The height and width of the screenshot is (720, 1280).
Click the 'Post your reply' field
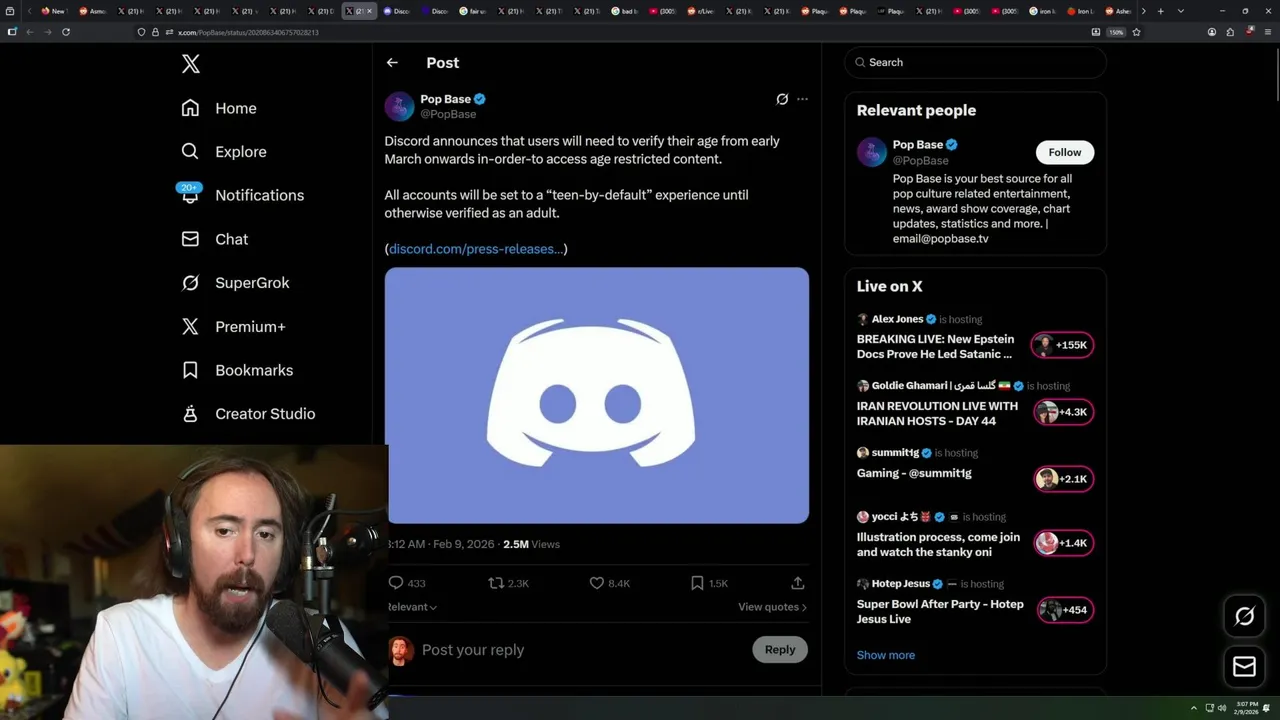pos(582,650)
